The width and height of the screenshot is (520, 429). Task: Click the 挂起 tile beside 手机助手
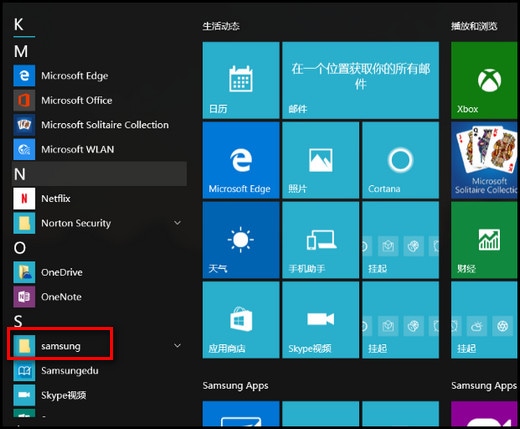tap(401, 240)
